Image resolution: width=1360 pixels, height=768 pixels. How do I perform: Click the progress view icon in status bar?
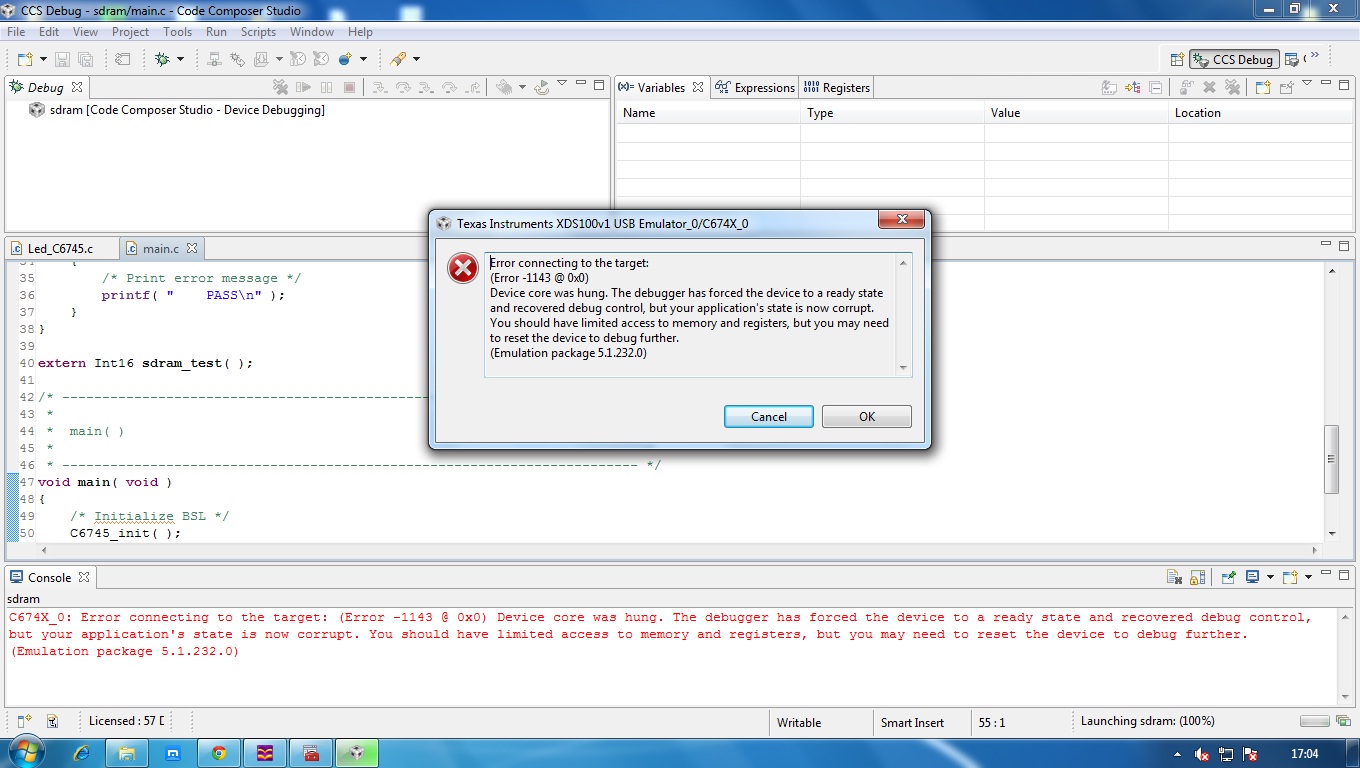[x=1344, y=721]
